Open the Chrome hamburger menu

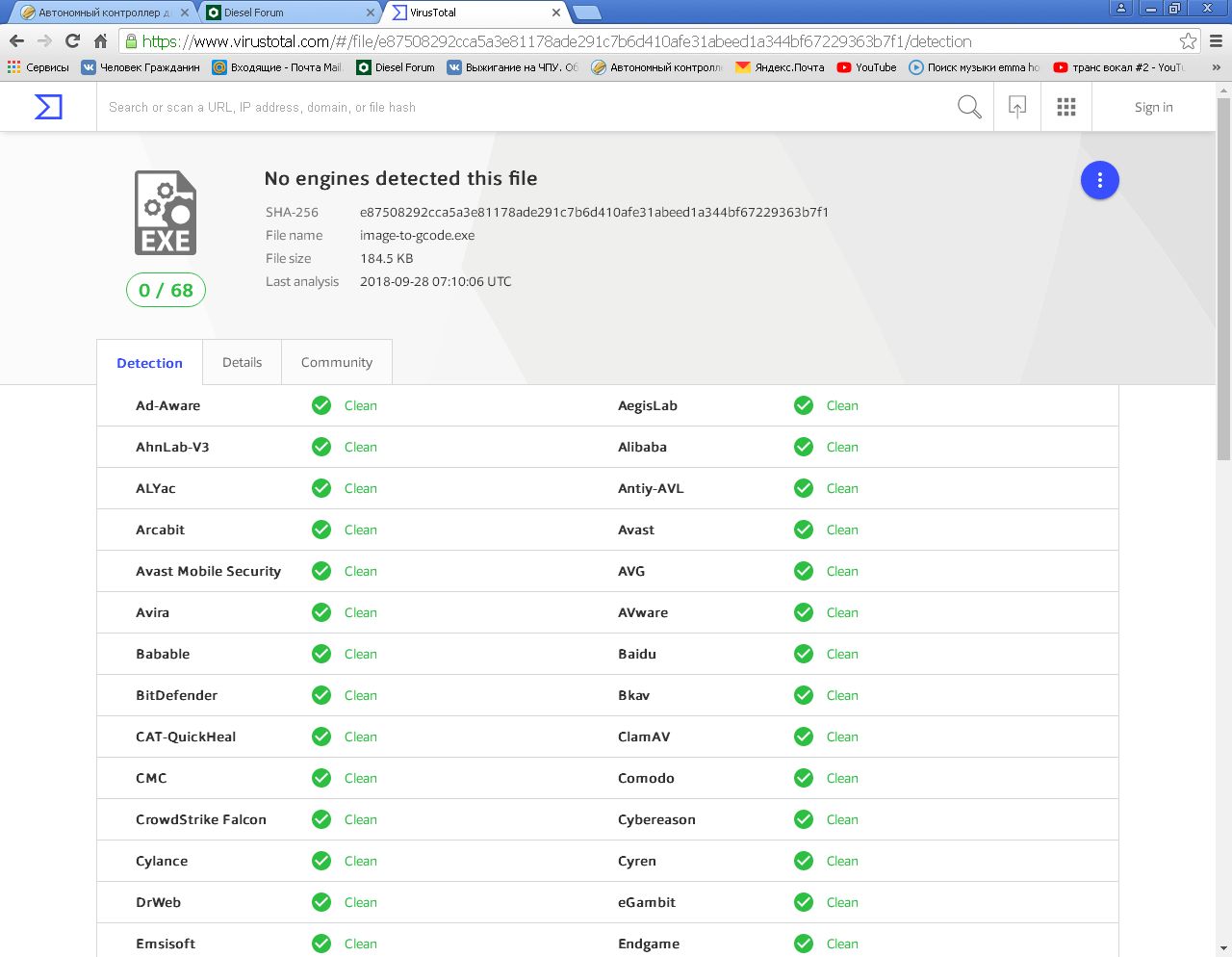click(x=1216, y=41)
